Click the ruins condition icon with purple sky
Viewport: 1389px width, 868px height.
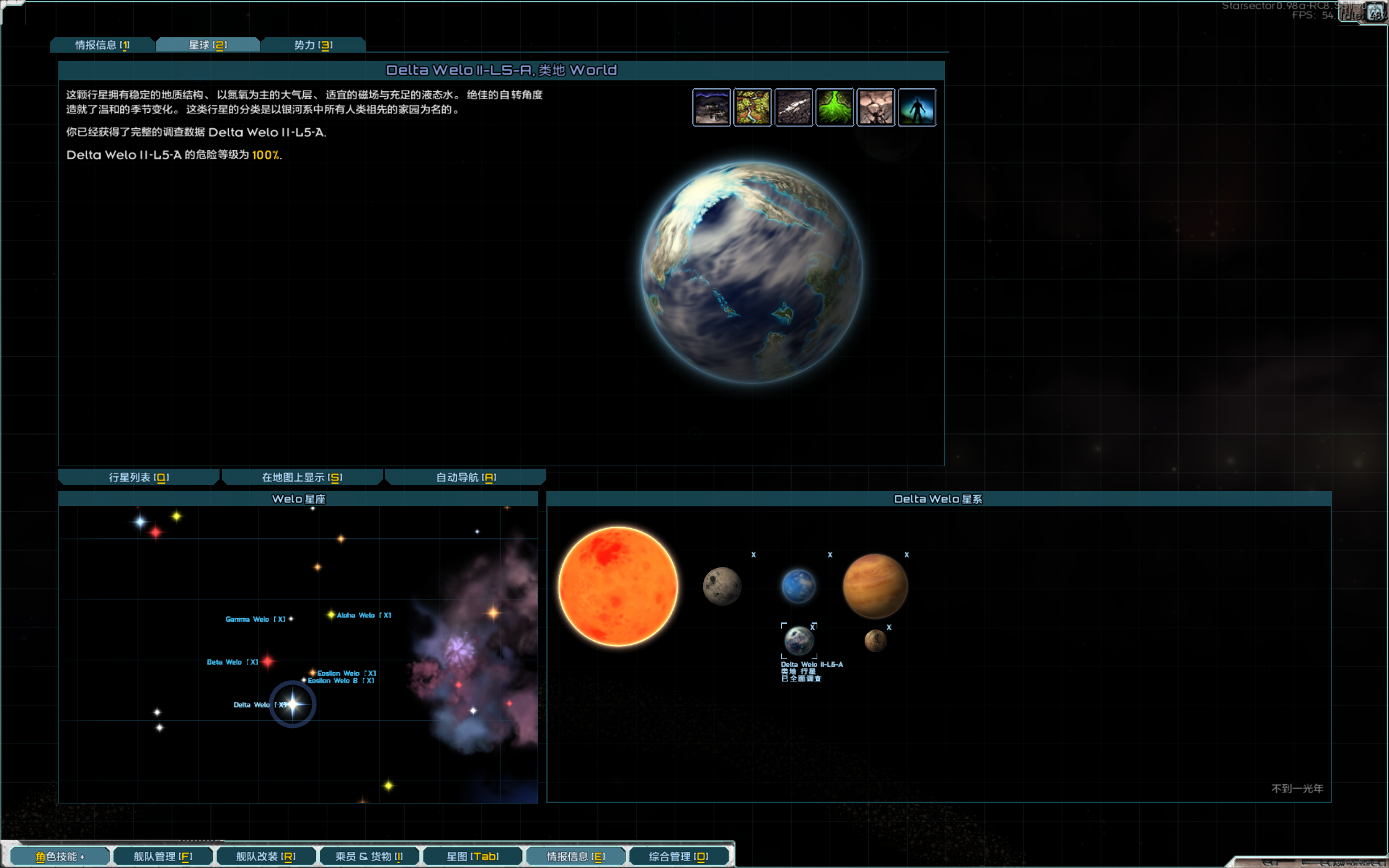pyautogui.click(x=711, y=108)
